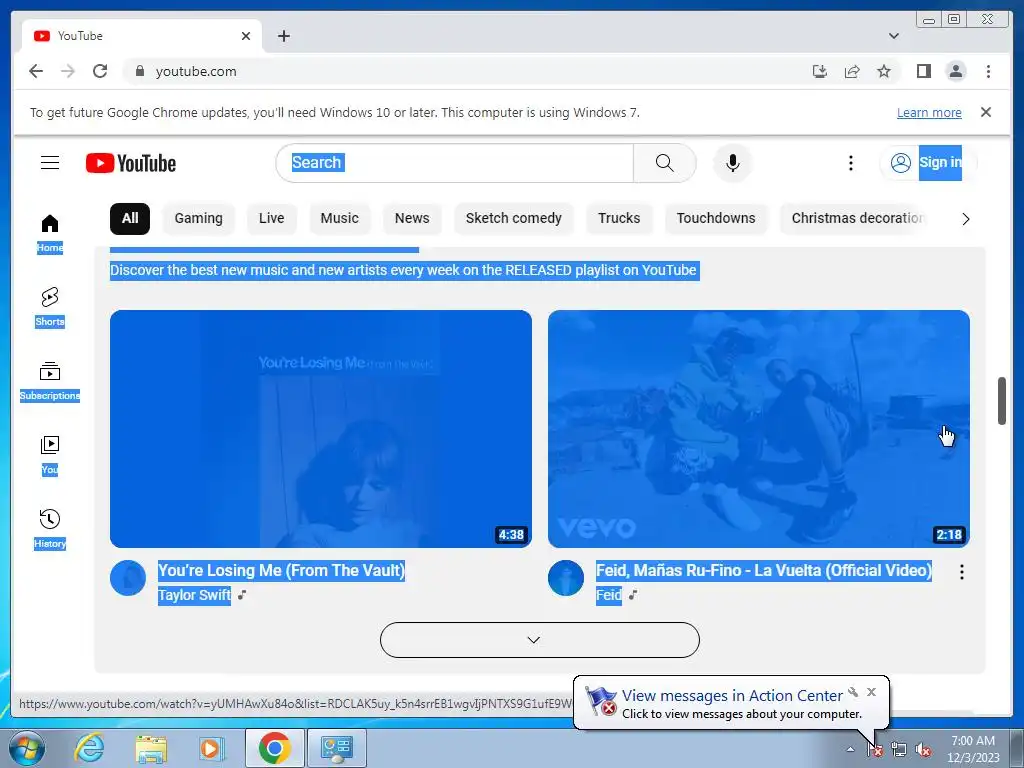Bookmark this page with star icon
Image resolution: width=1024 pixels, height=768 pixels.
(884, 71)
